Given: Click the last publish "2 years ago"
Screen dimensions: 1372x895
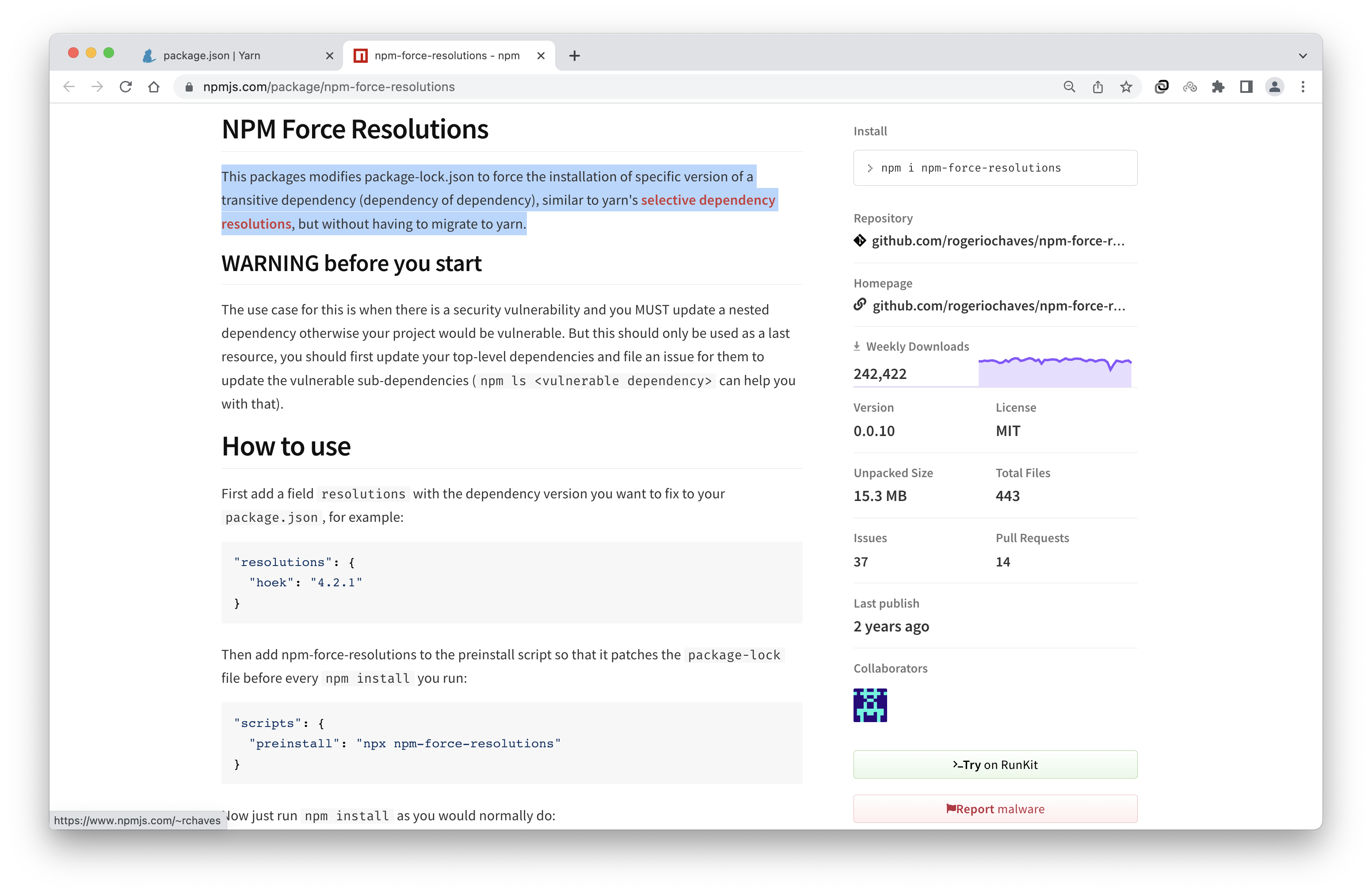Looking at the screenshot, I should (891, 626).
